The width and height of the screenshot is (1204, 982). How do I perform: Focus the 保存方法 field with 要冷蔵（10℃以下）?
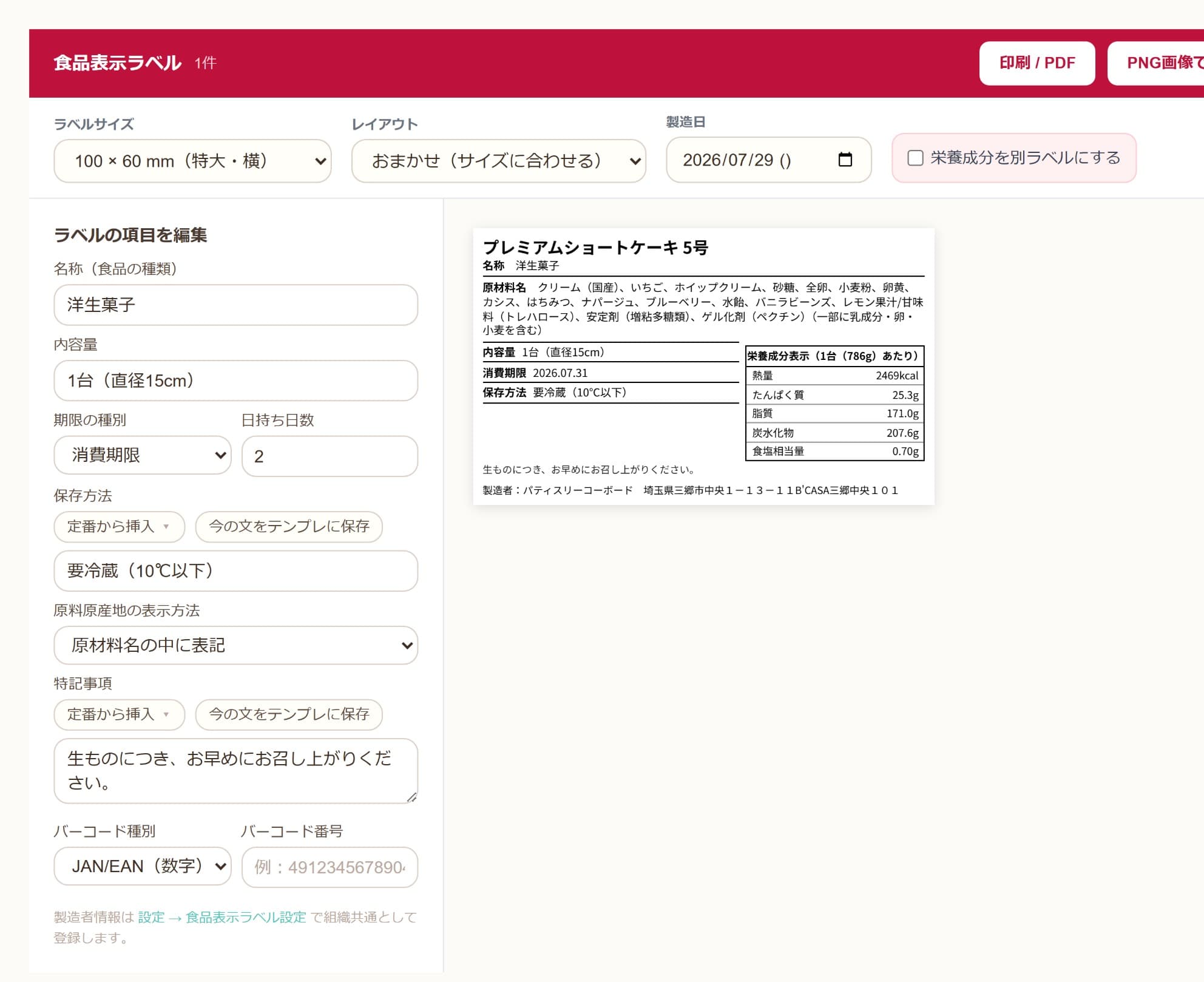pos(235,571)
